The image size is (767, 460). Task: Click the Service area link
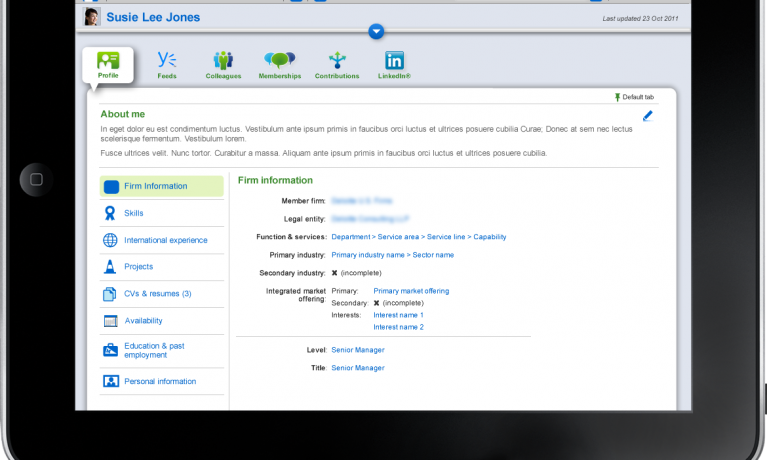coord(398,237)
